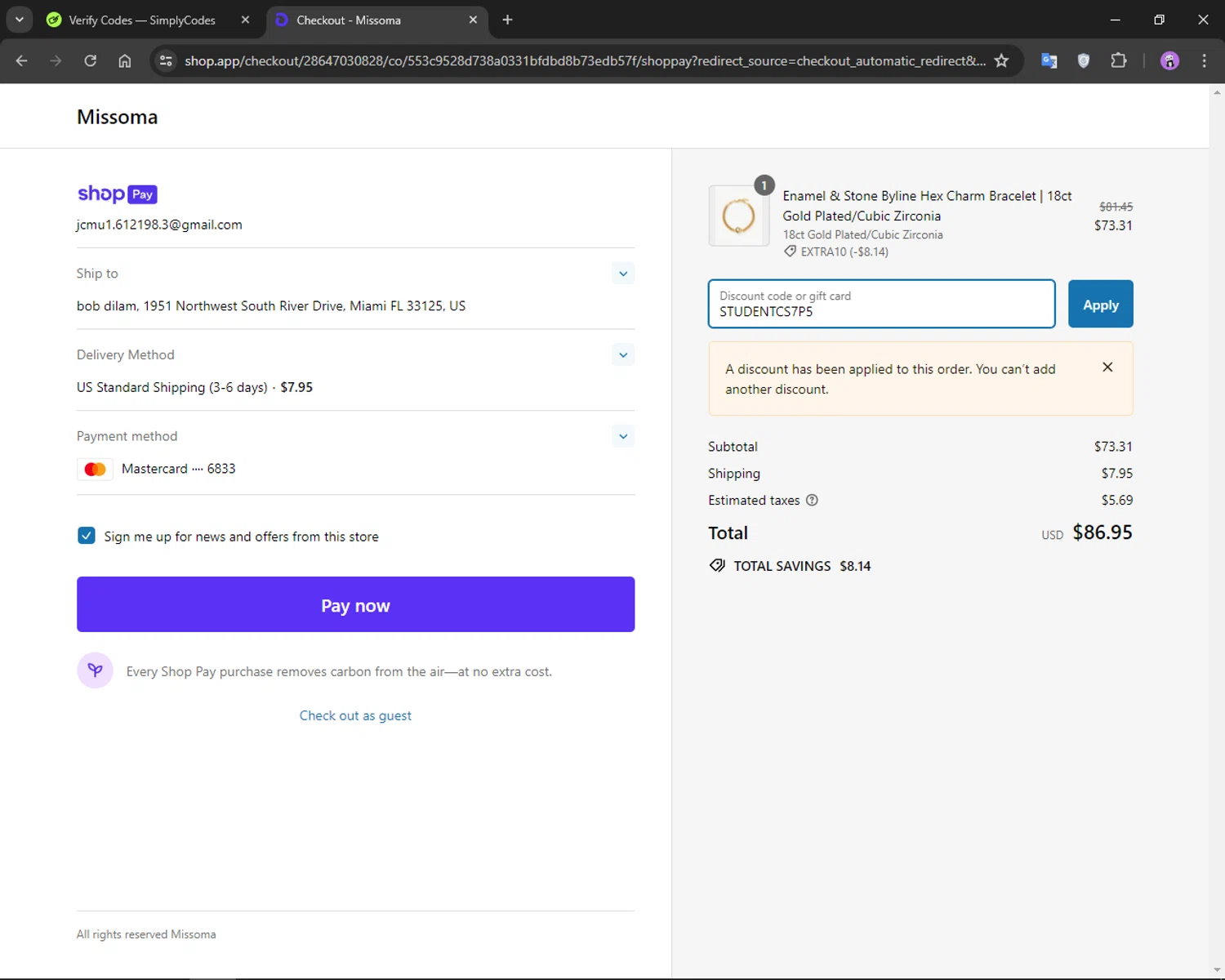
Task: Click the Missoma store title
Action: 117,117
